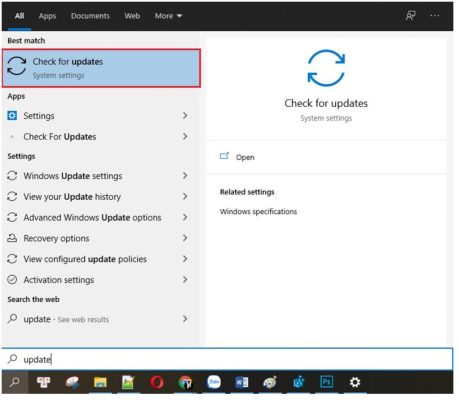Open Settings gear in the taskbar
The width and height of the screenshot is (459, 400).
(x=355, y=382)
